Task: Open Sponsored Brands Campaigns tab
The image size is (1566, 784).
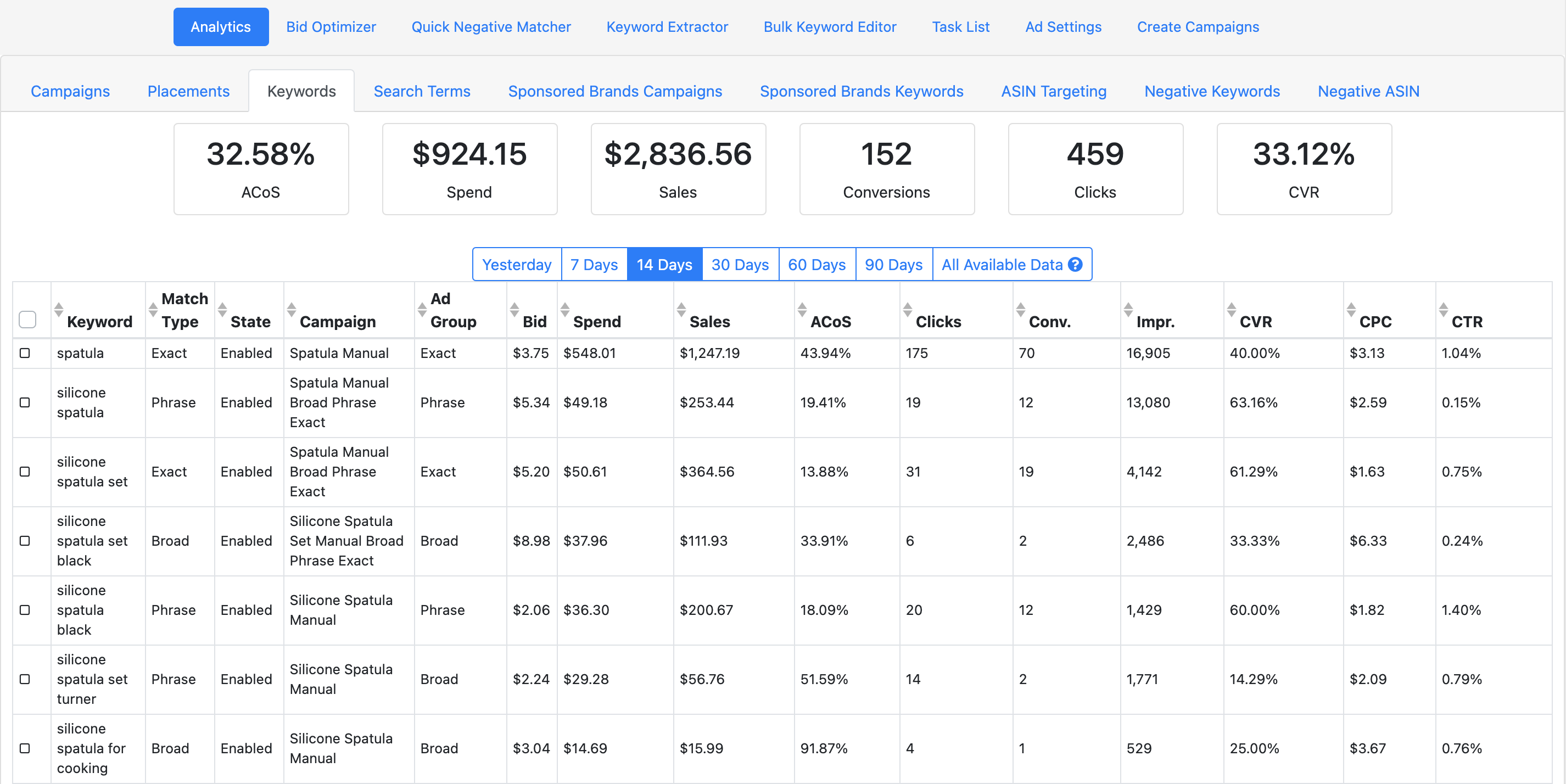Action: (x=615, y=91)
